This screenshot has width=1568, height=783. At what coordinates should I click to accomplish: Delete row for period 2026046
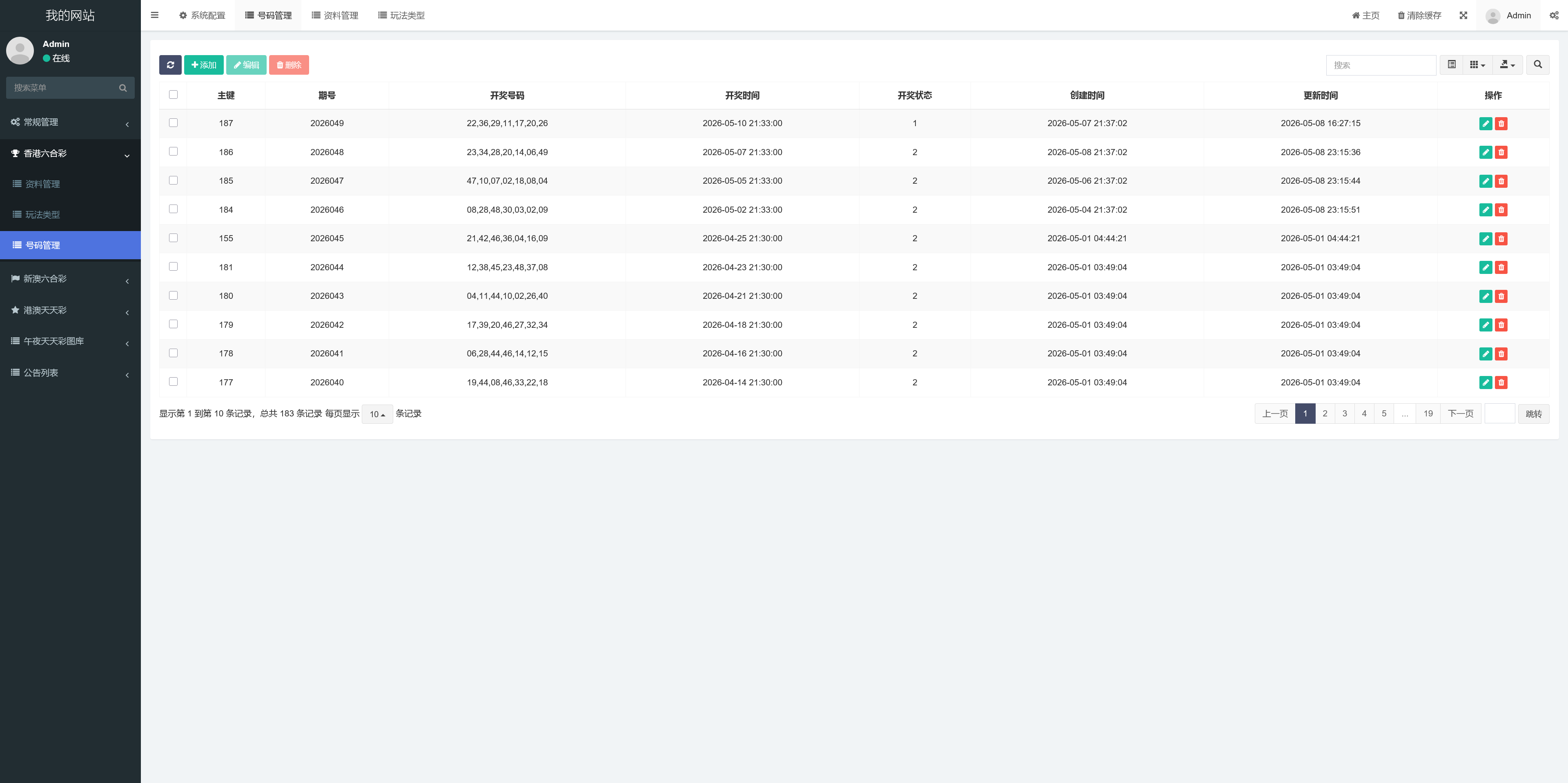coord(1501,210)
